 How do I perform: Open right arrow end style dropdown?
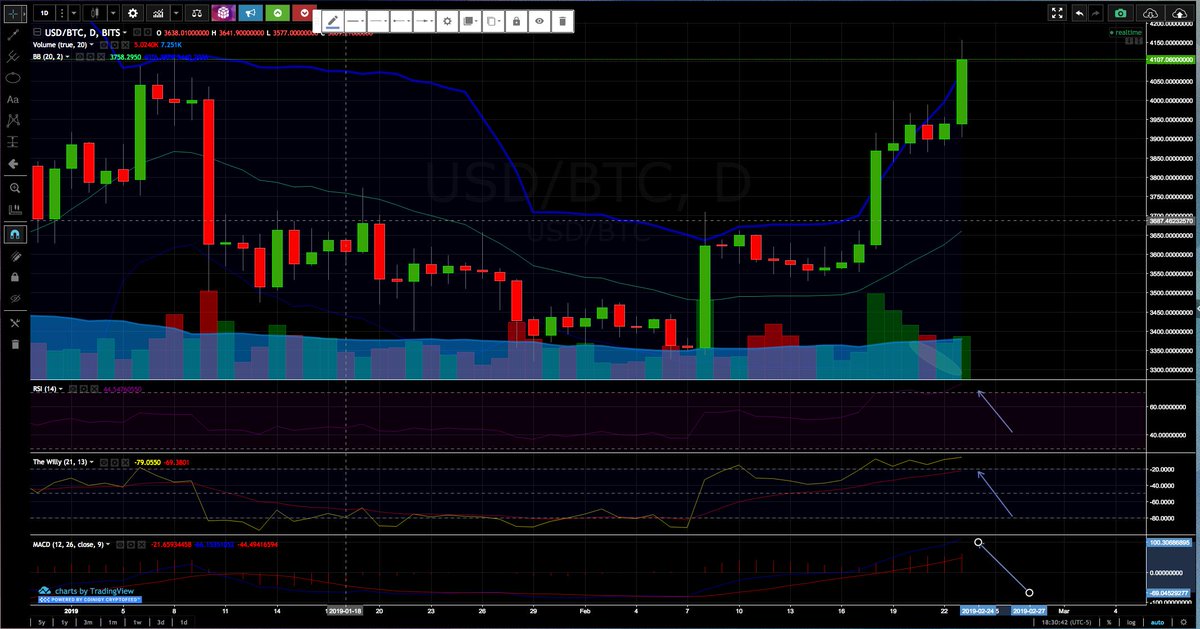click(424, 22)
